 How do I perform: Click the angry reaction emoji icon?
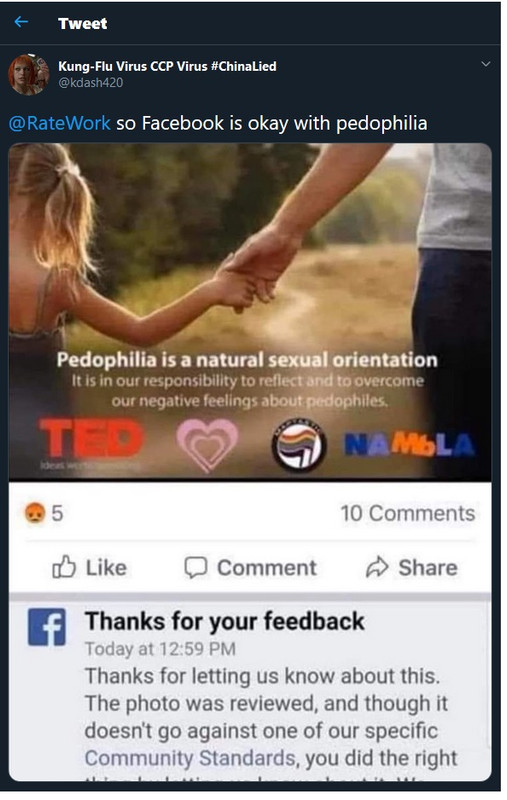tap(34, 513)
